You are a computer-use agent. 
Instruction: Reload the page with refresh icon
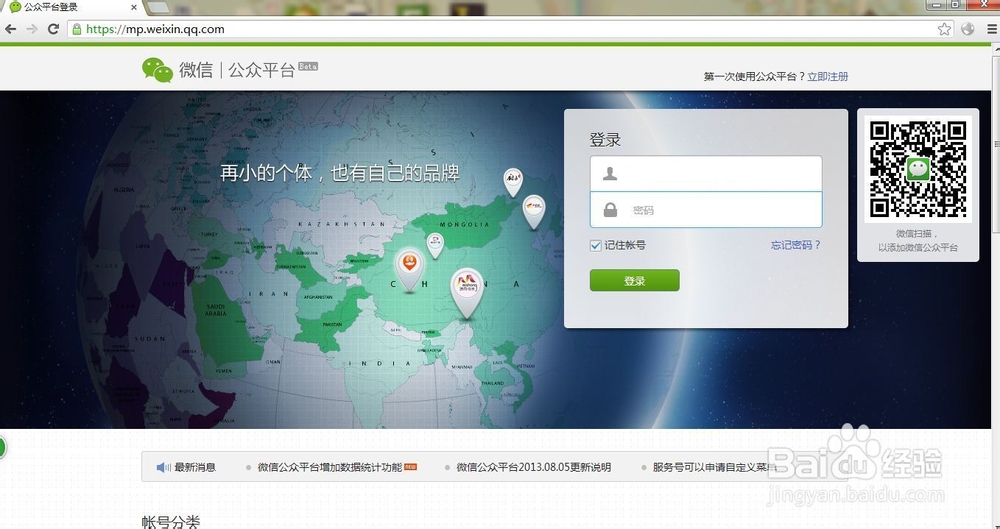click(54, 29)
